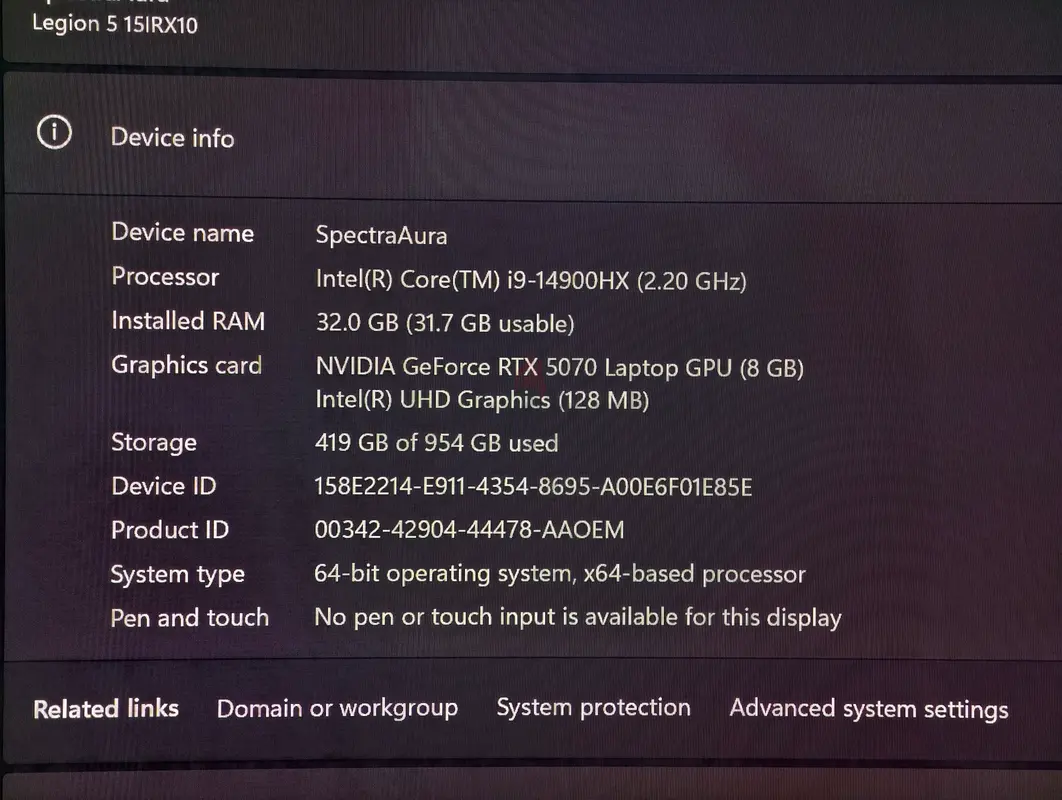The image size is (1062, 800).
Task: Click the Processor label
Action: [165, 276]
